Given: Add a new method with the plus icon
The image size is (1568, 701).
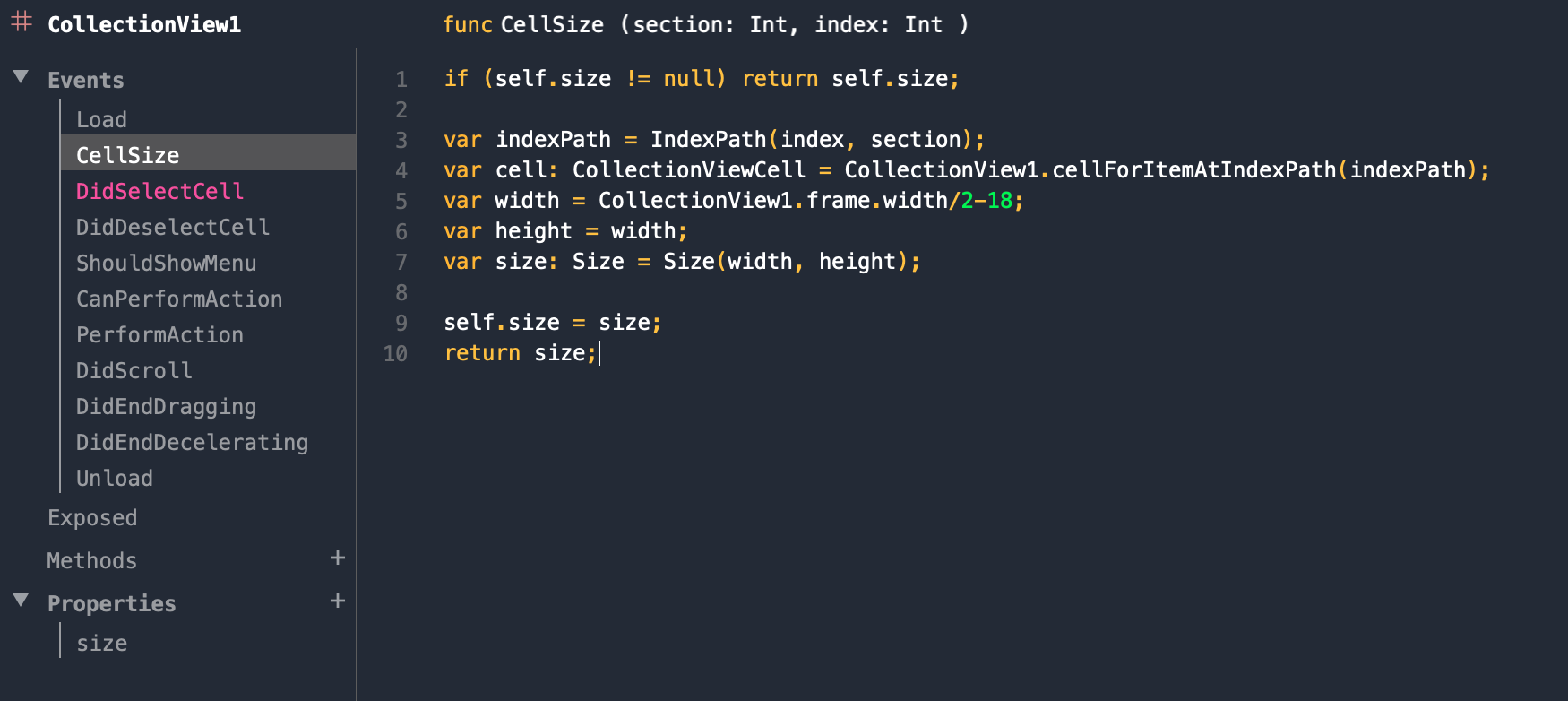Looking at the screenshot, I should (338, 558).
